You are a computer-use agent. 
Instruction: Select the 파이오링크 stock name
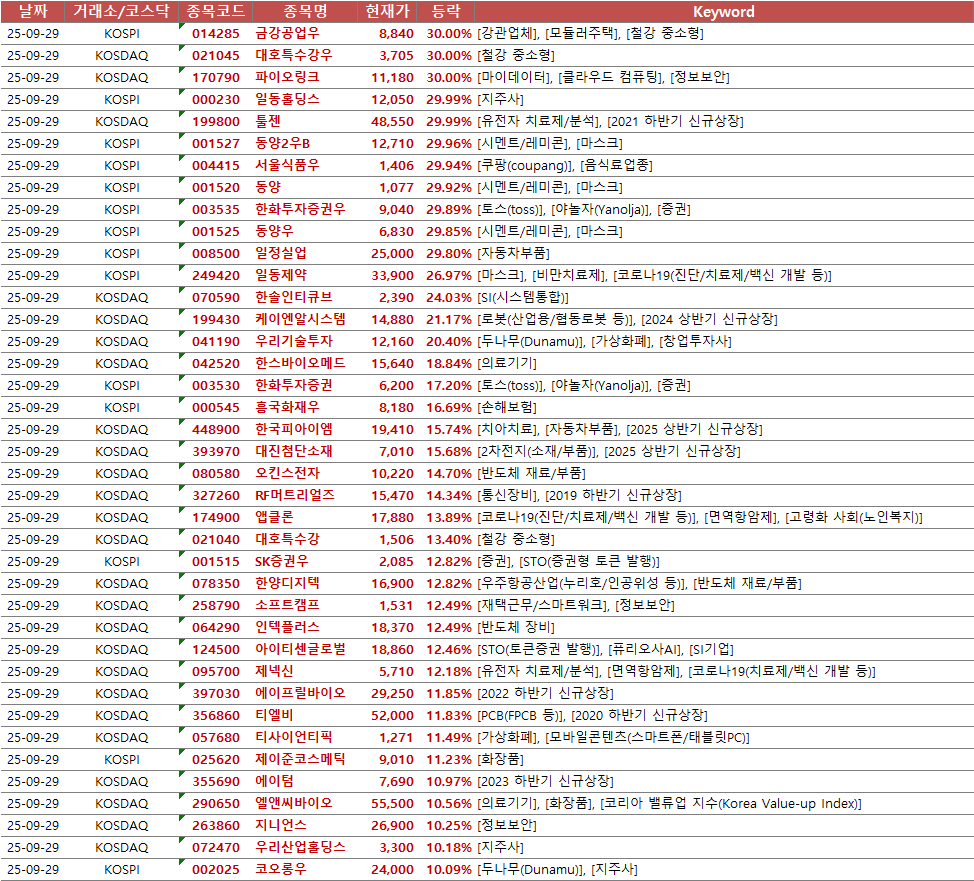click(287, 78)
